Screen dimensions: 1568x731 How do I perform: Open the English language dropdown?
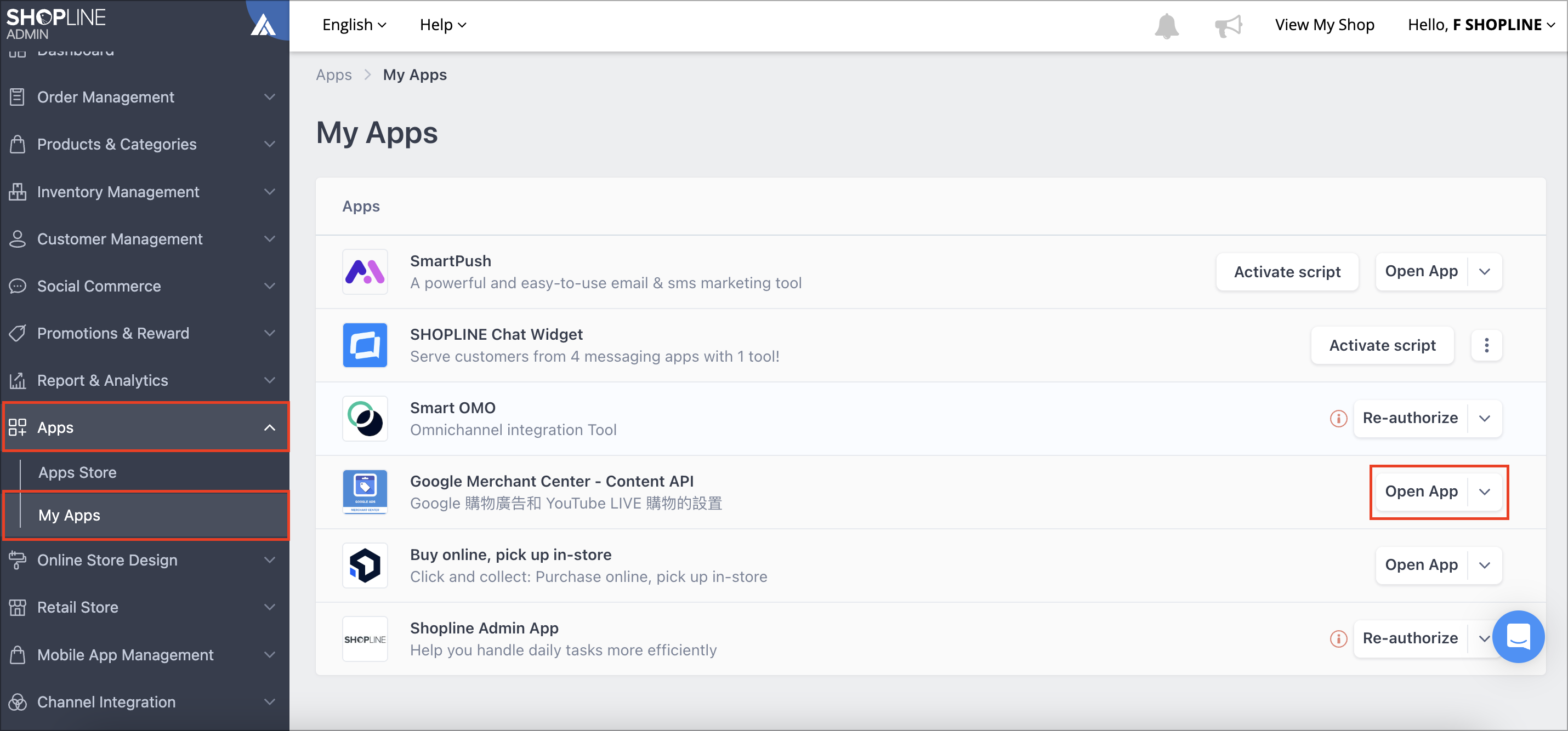tap(354, 25)
